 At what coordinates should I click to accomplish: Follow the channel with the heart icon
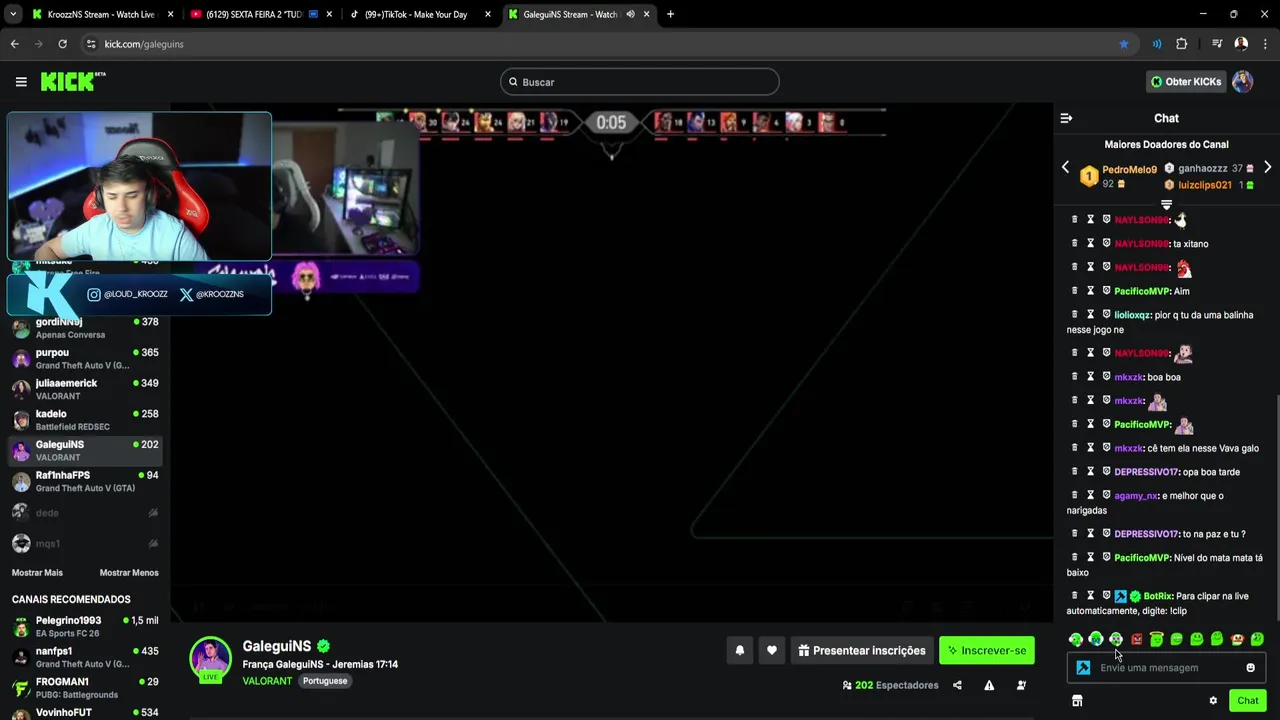[772, 650]
